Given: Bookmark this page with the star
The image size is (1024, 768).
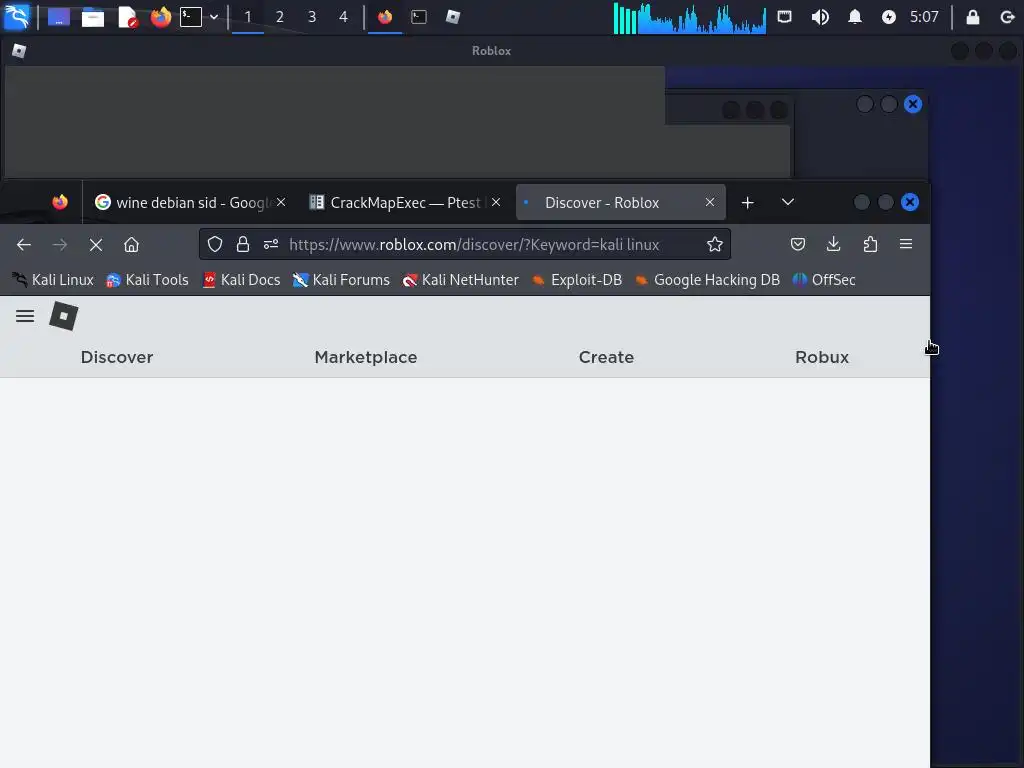Looking at the screenshot, I should pyautogui.click(x=714, y=244).
